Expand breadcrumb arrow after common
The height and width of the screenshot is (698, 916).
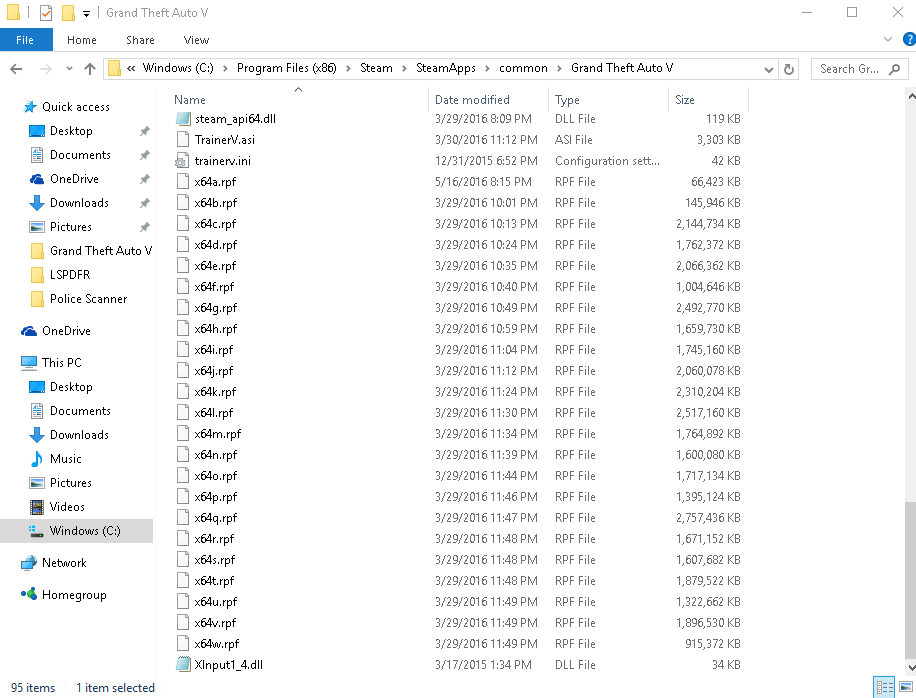[x=559, y=69]
